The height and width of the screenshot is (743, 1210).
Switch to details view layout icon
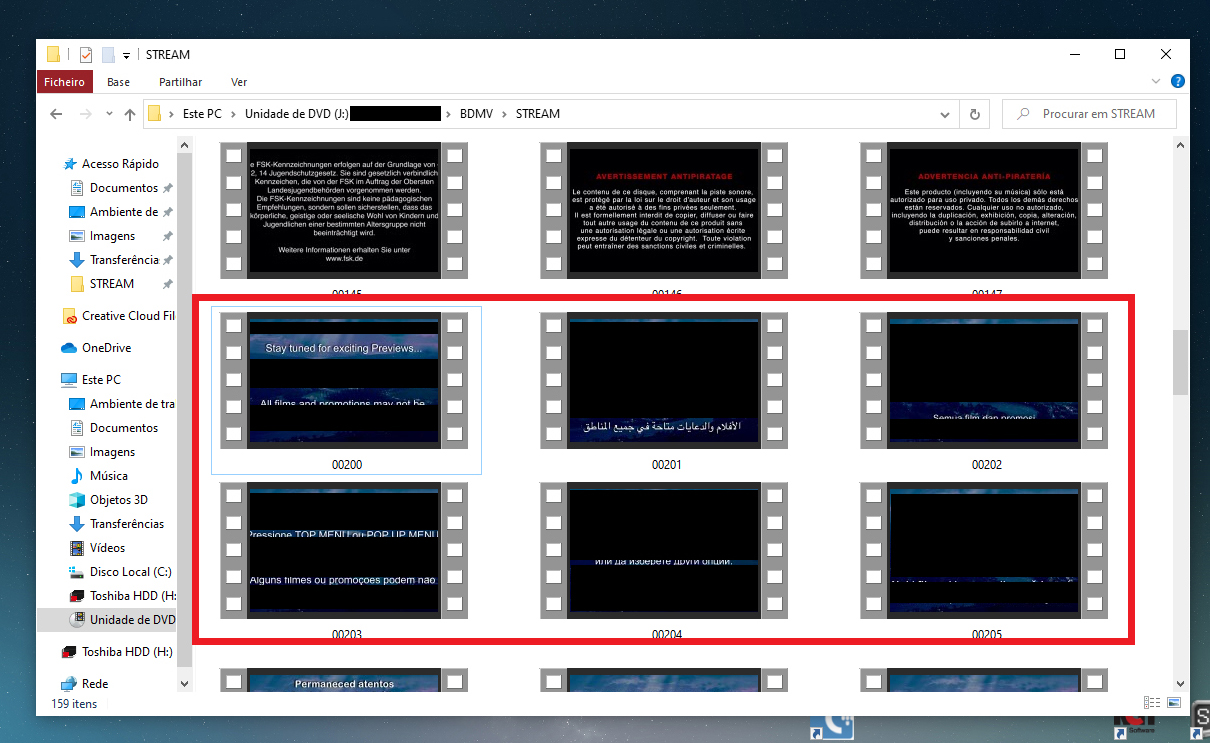pos(1152,704)
